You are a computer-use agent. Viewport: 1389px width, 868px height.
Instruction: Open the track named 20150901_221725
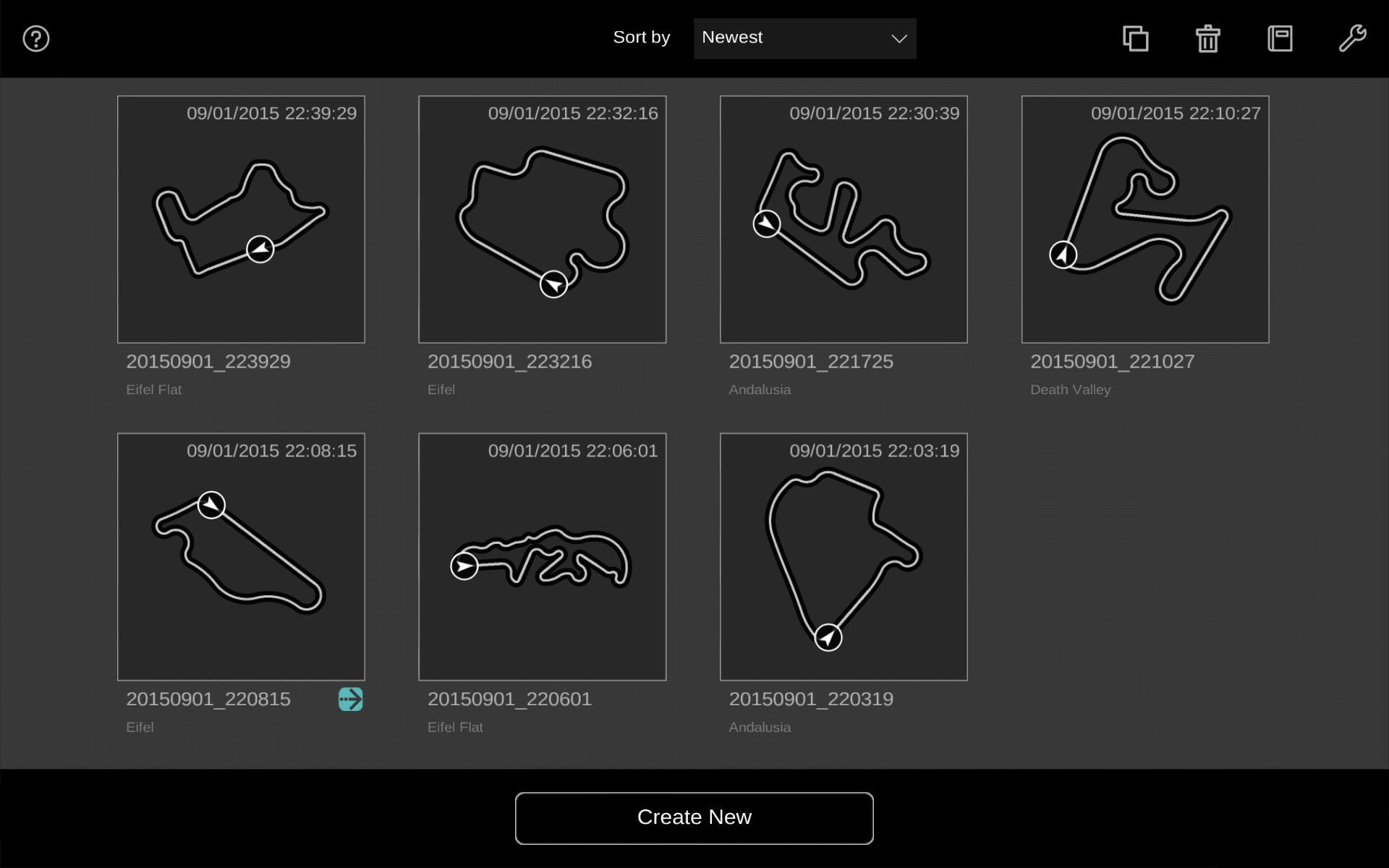click(843, 218)
